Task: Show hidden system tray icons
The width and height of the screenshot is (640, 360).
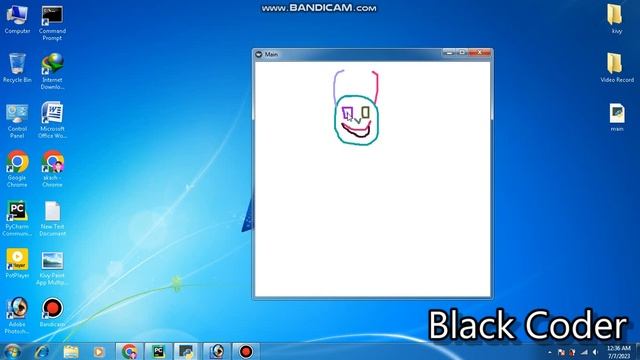Action: (550, 352)
